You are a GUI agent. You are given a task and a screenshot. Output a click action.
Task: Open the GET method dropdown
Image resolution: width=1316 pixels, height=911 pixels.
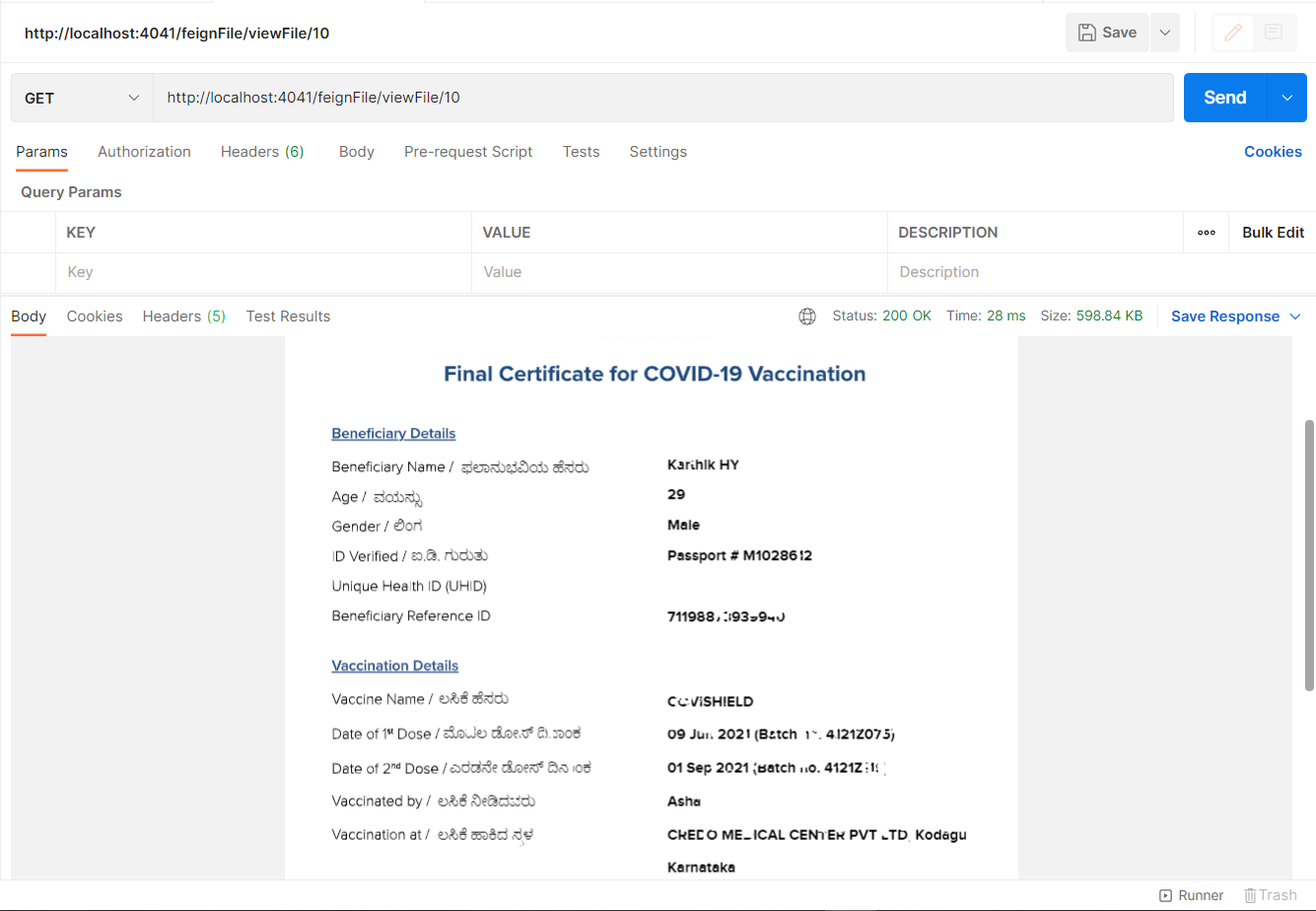click(x=81, y=98)
